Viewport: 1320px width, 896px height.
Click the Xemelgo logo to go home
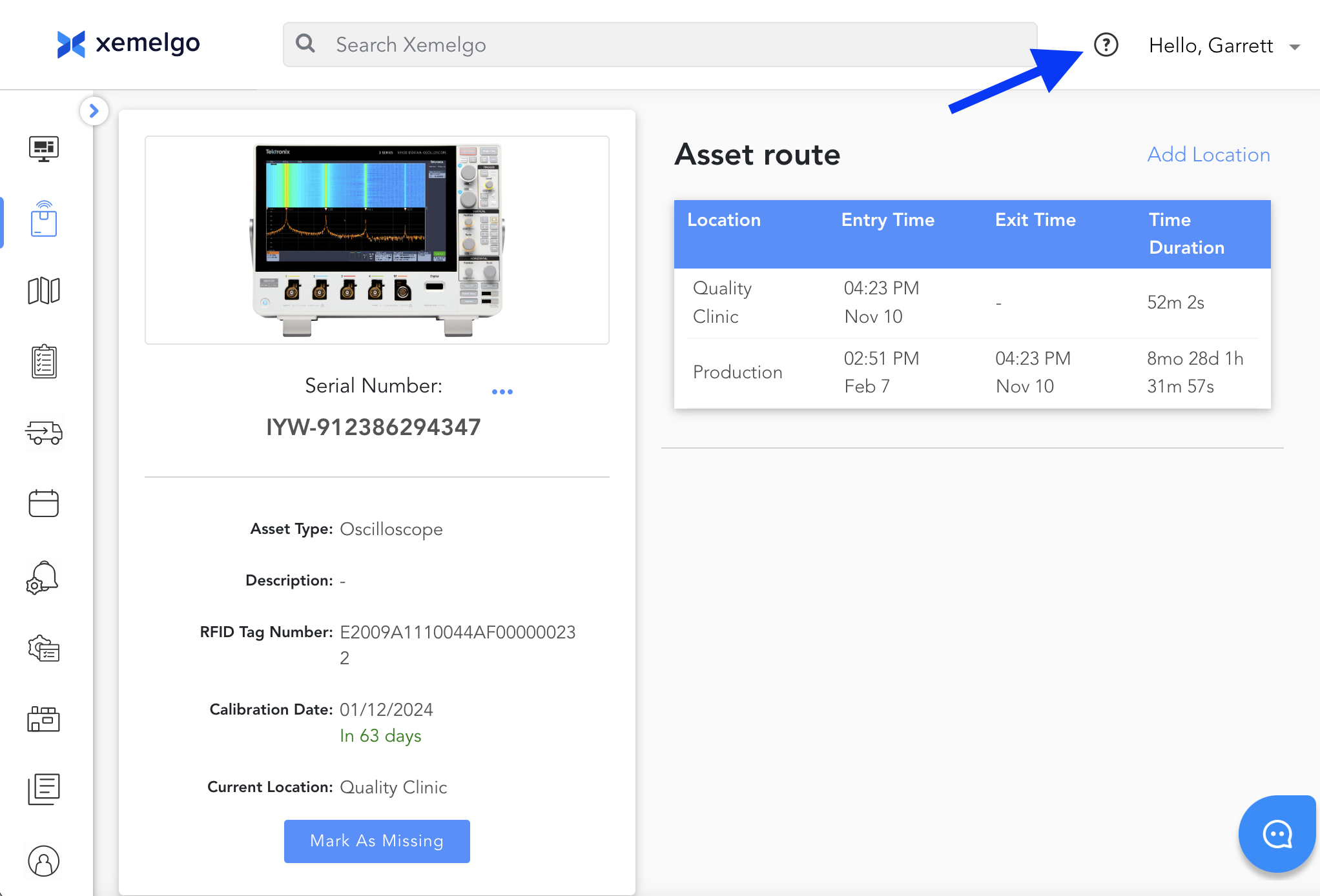pos(129,44)
